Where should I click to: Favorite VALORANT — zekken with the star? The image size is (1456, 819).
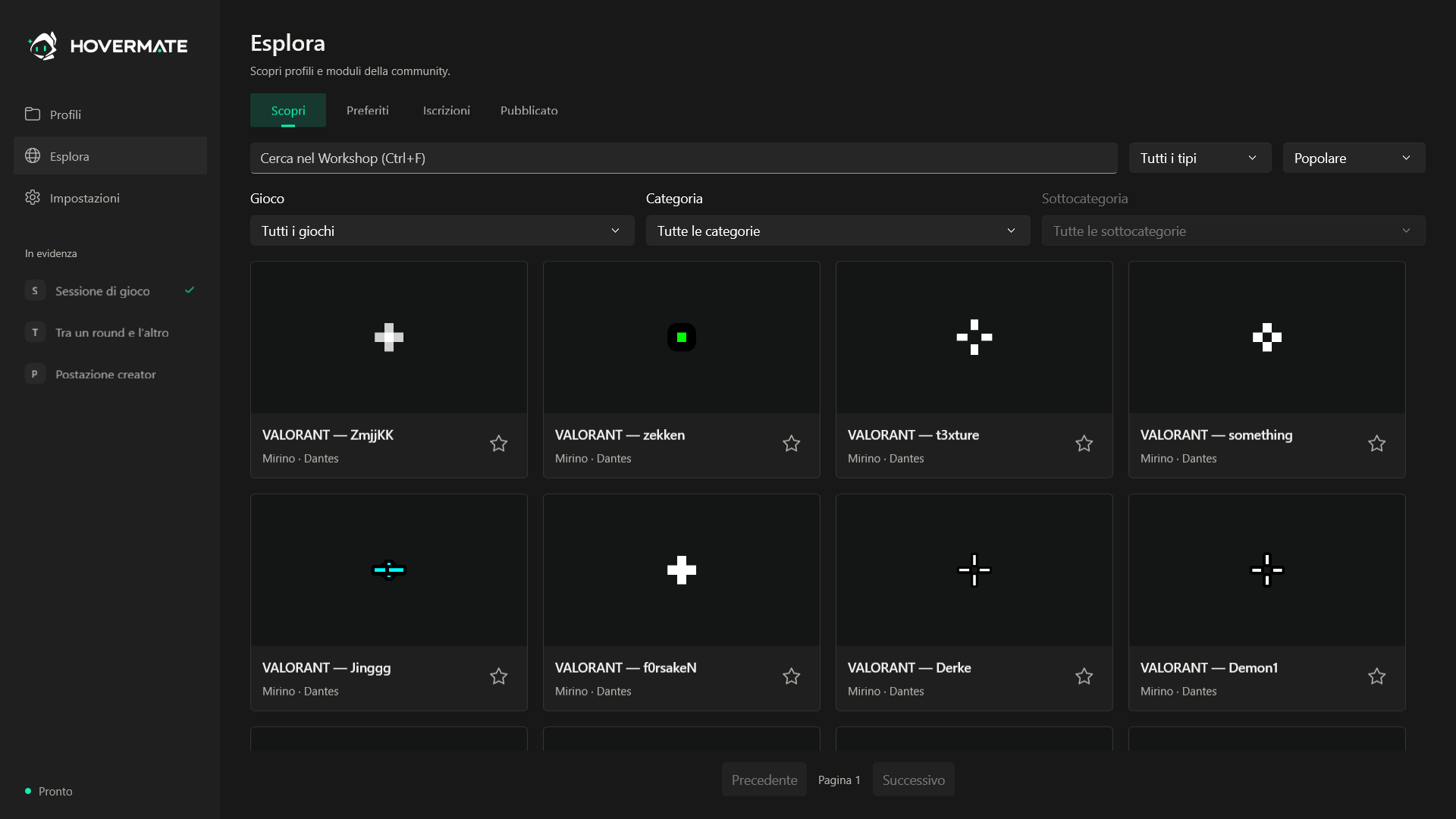(x=791, y=444)
